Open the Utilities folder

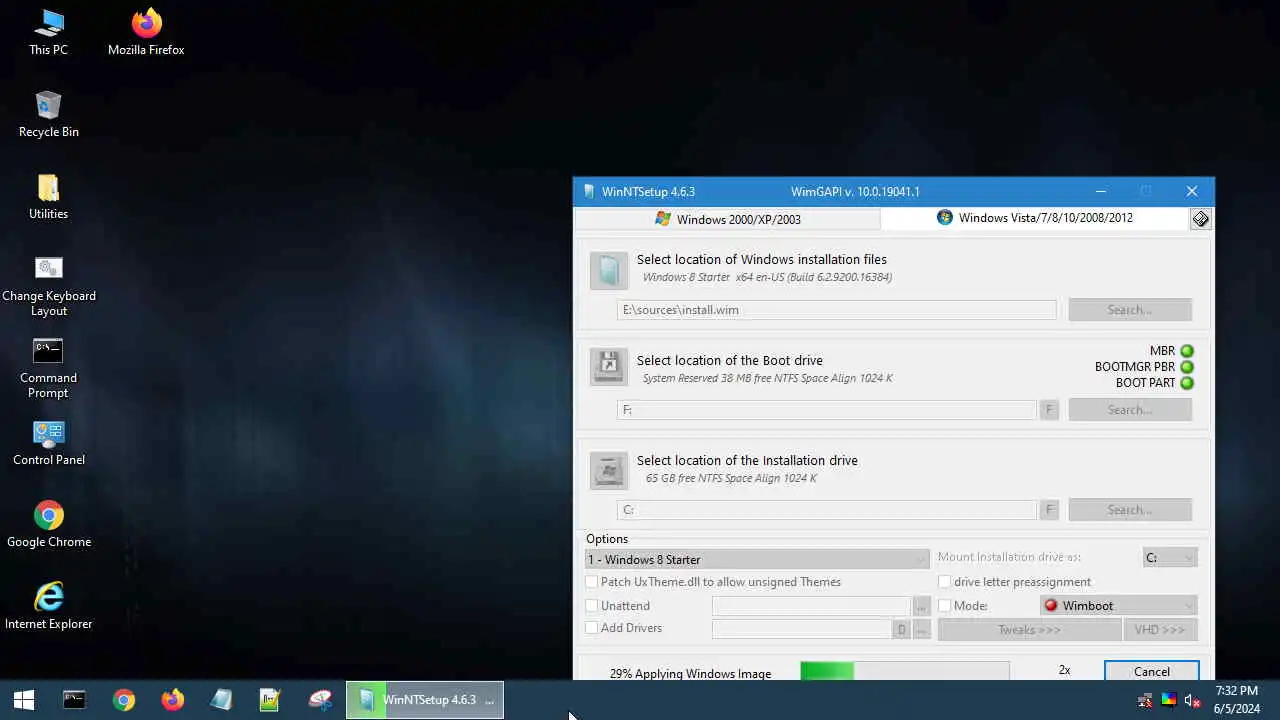coord(48,196)
